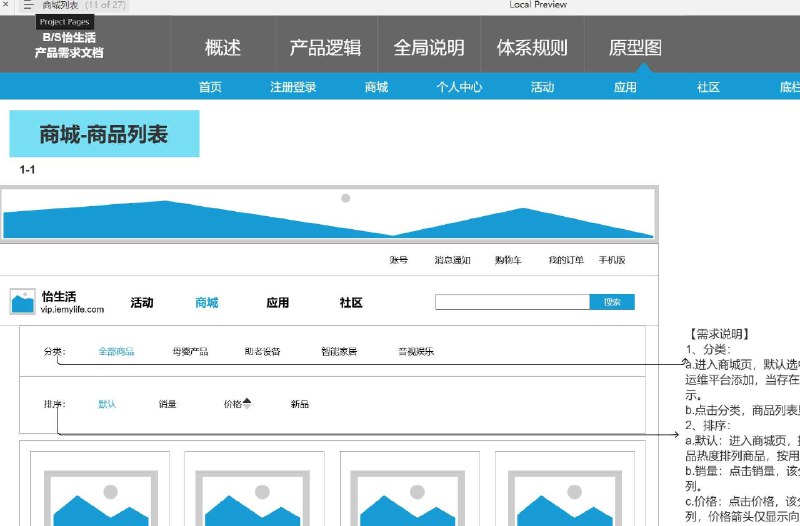This screenshot has width=800, height=526.
Task: Switch to 手机版 in the utility bar
Action: pyautogui.click(x=612, y=260)
